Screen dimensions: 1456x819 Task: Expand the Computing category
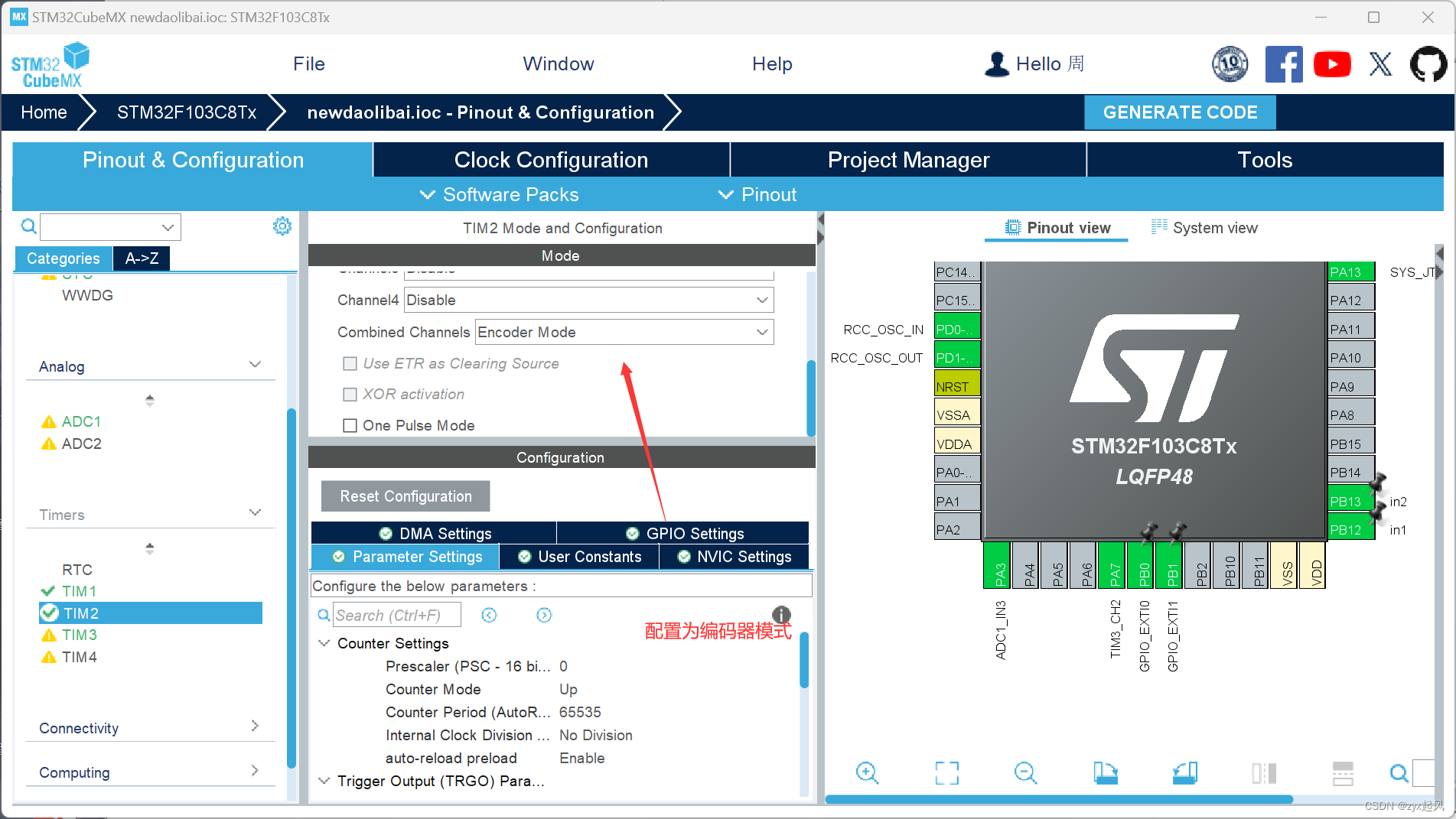(256, 770)
